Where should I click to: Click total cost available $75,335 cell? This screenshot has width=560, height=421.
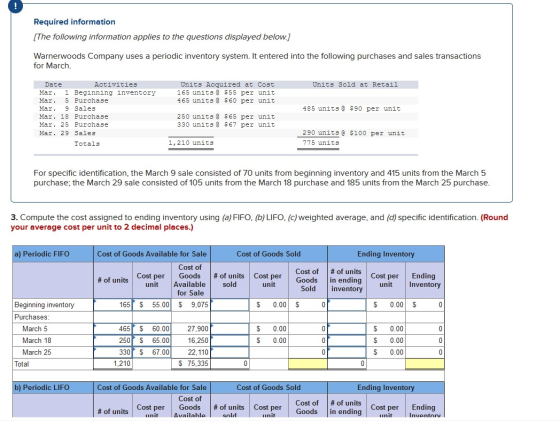point(191,364)
